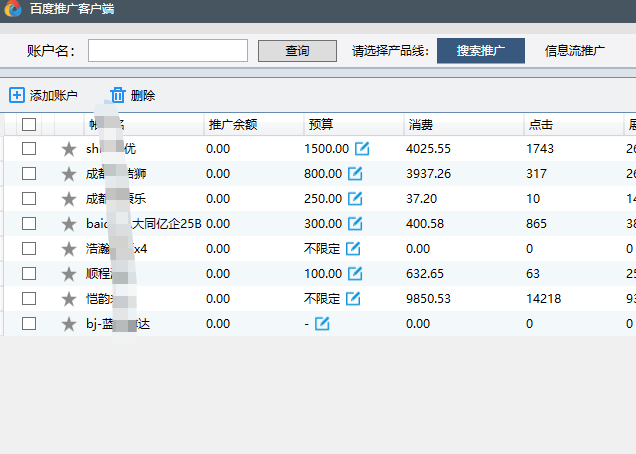Edit the dash budget in bj- row
This screenshot has width=636, height=454.
tap(322, 324)
